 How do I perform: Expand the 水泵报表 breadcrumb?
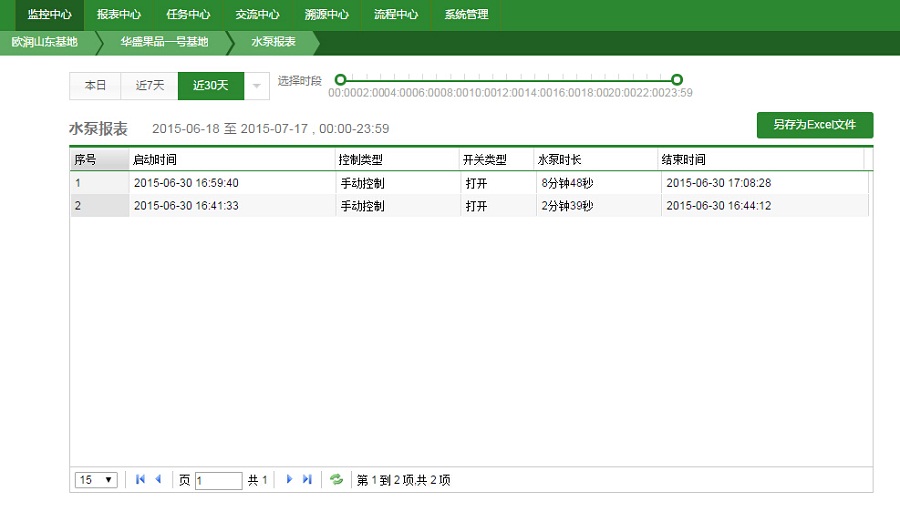pos(272,42)
